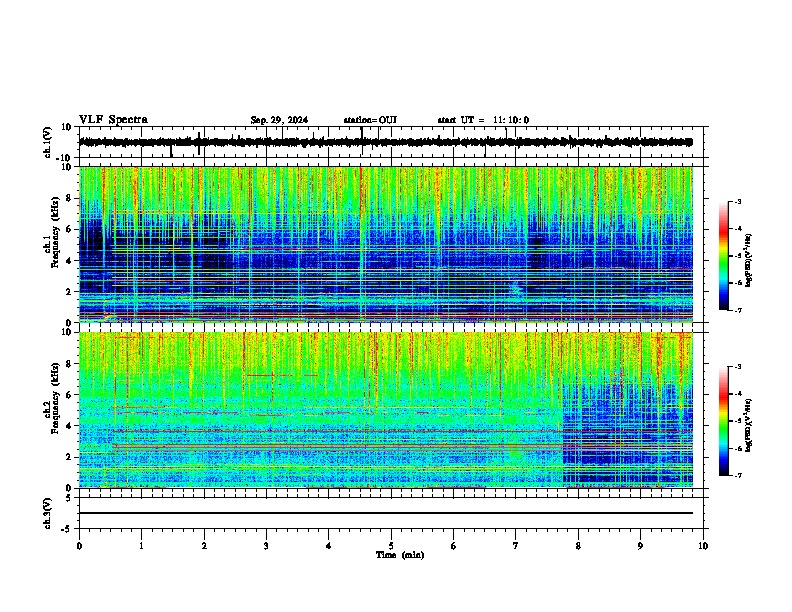The height and width of the screenshot is (612, 792).
Task: Click the "ch.3(V)" axis label
Action: [x=48, y=513]
